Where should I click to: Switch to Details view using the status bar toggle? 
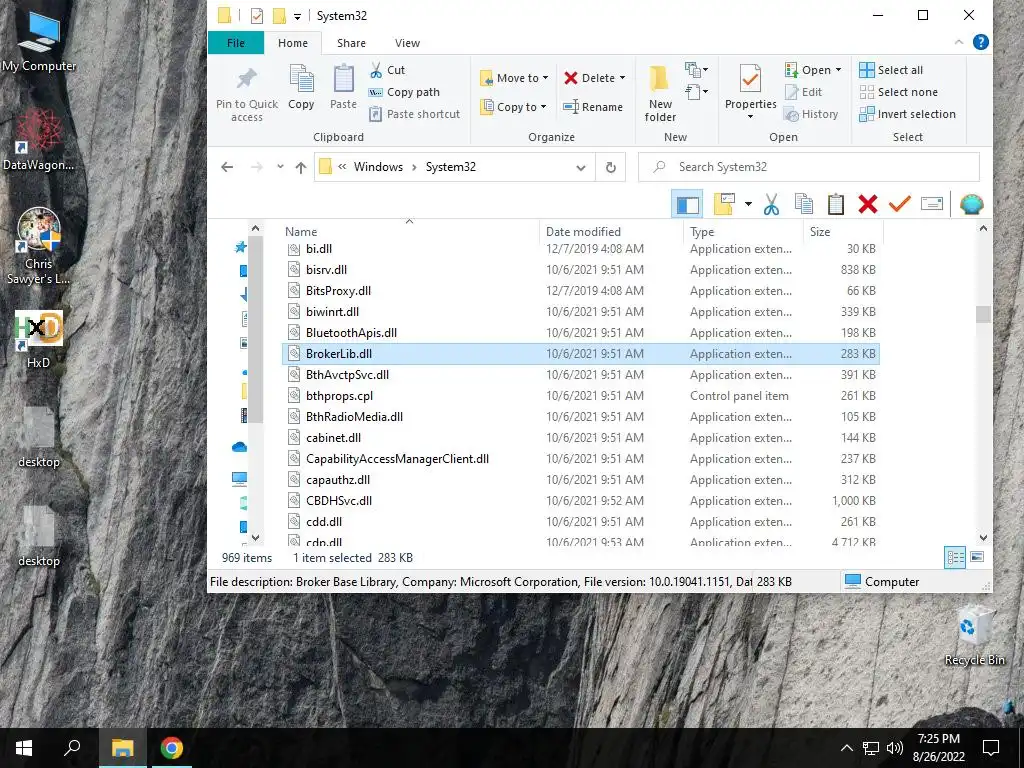coord(955,557)
